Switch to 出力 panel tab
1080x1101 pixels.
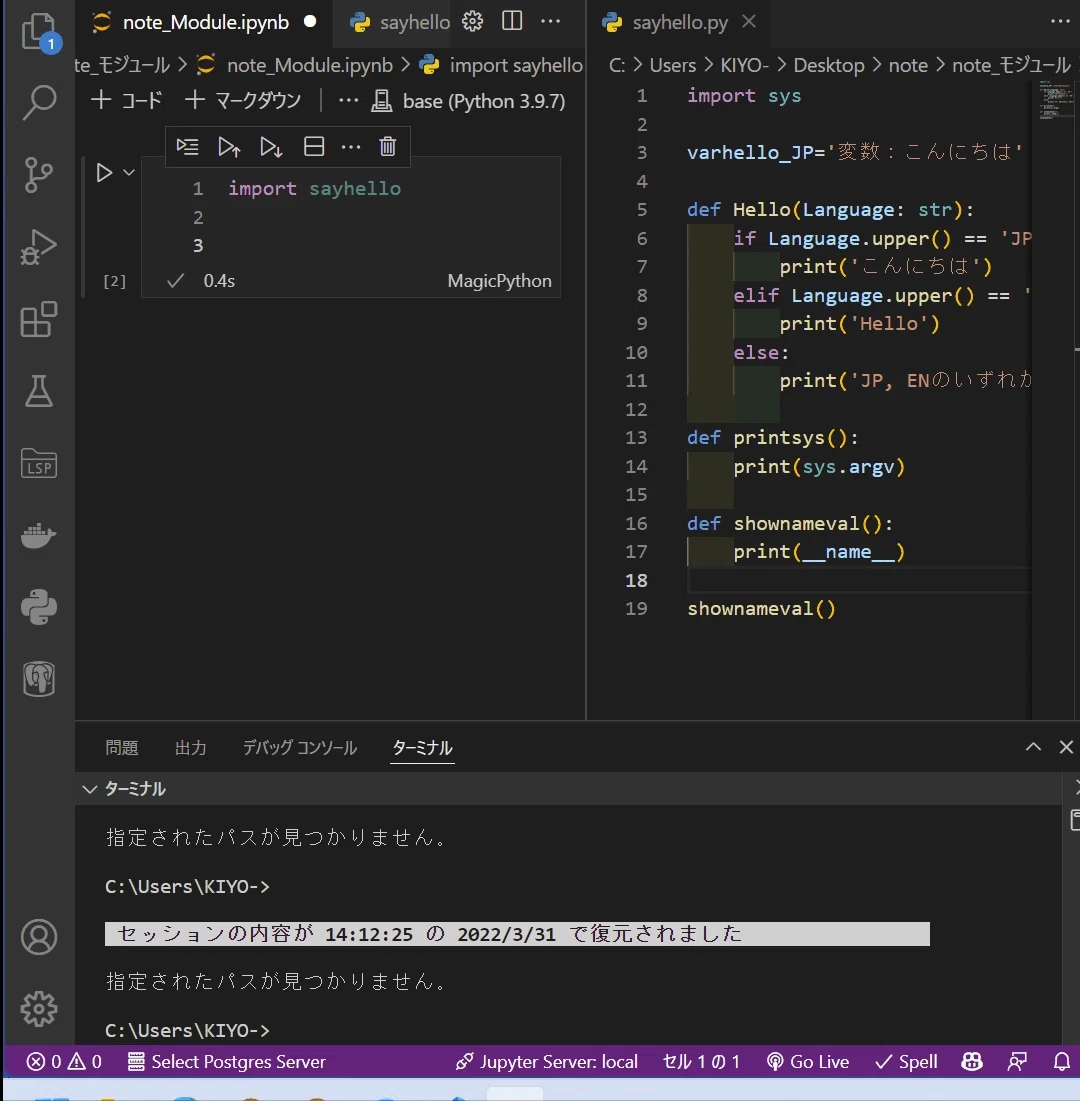pos(190,748)
